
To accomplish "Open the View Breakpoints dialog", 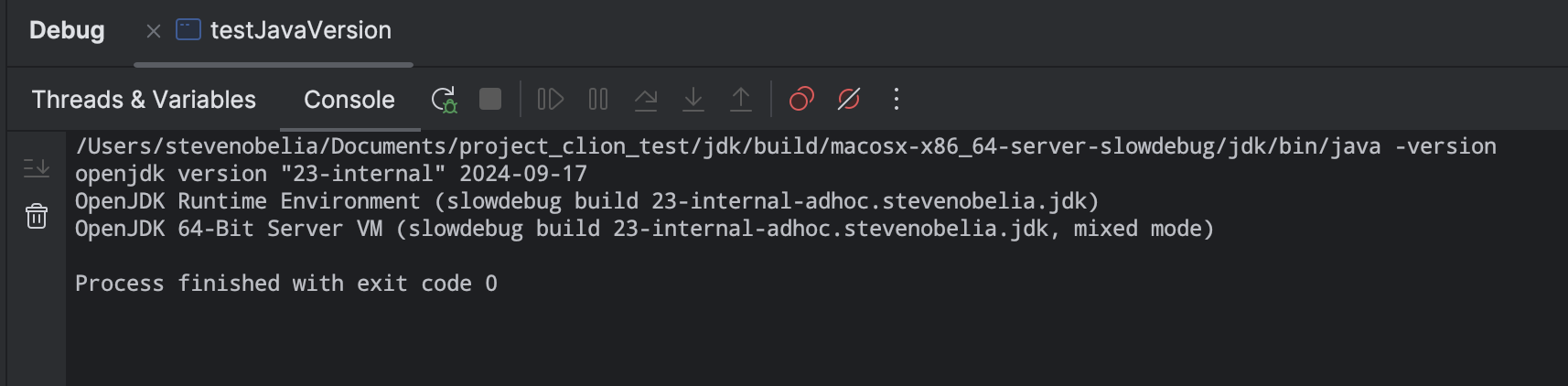I will point(801,99).
